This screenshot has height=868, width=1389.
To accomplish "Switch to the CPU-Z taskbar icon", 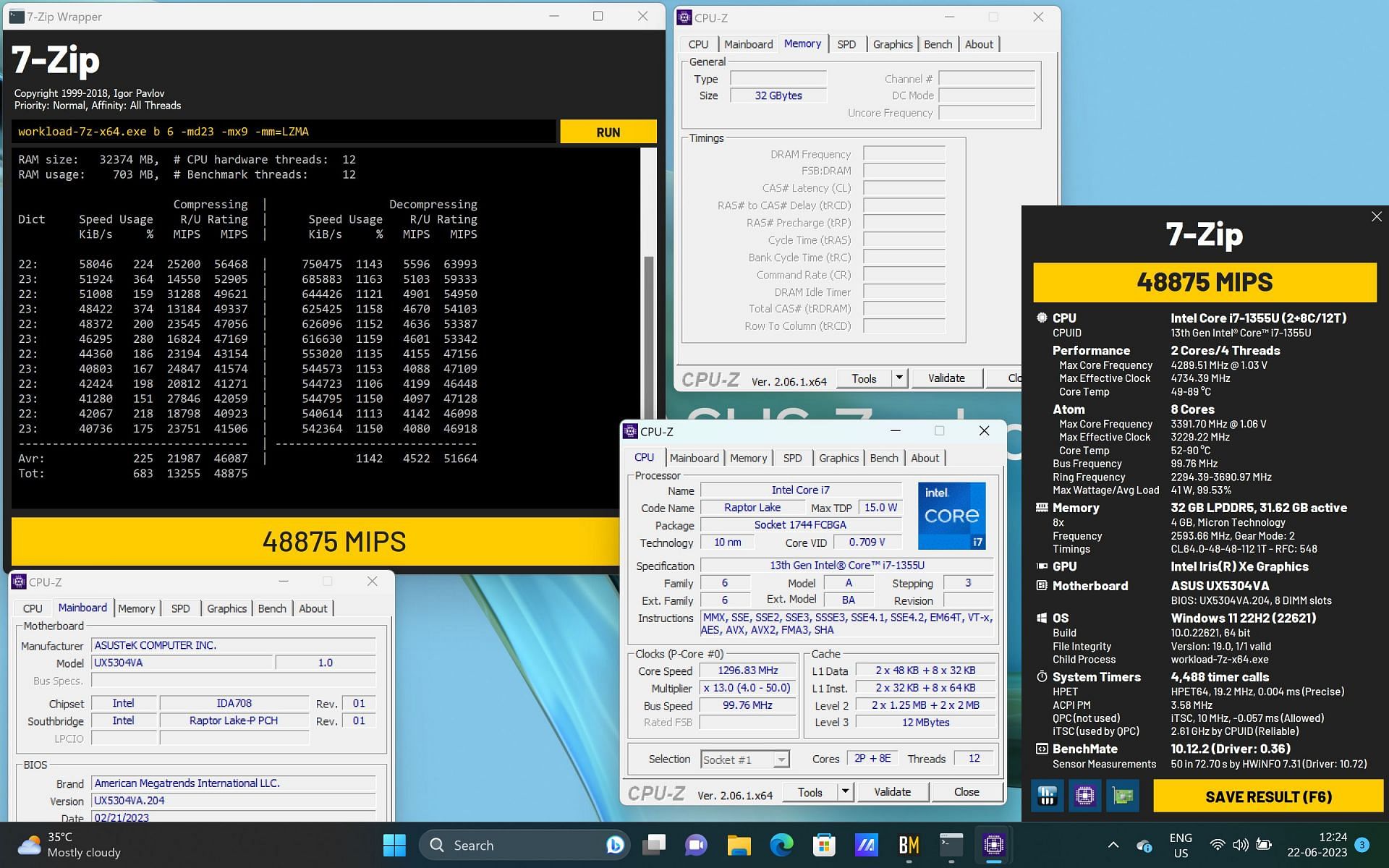I will (994, 845).
